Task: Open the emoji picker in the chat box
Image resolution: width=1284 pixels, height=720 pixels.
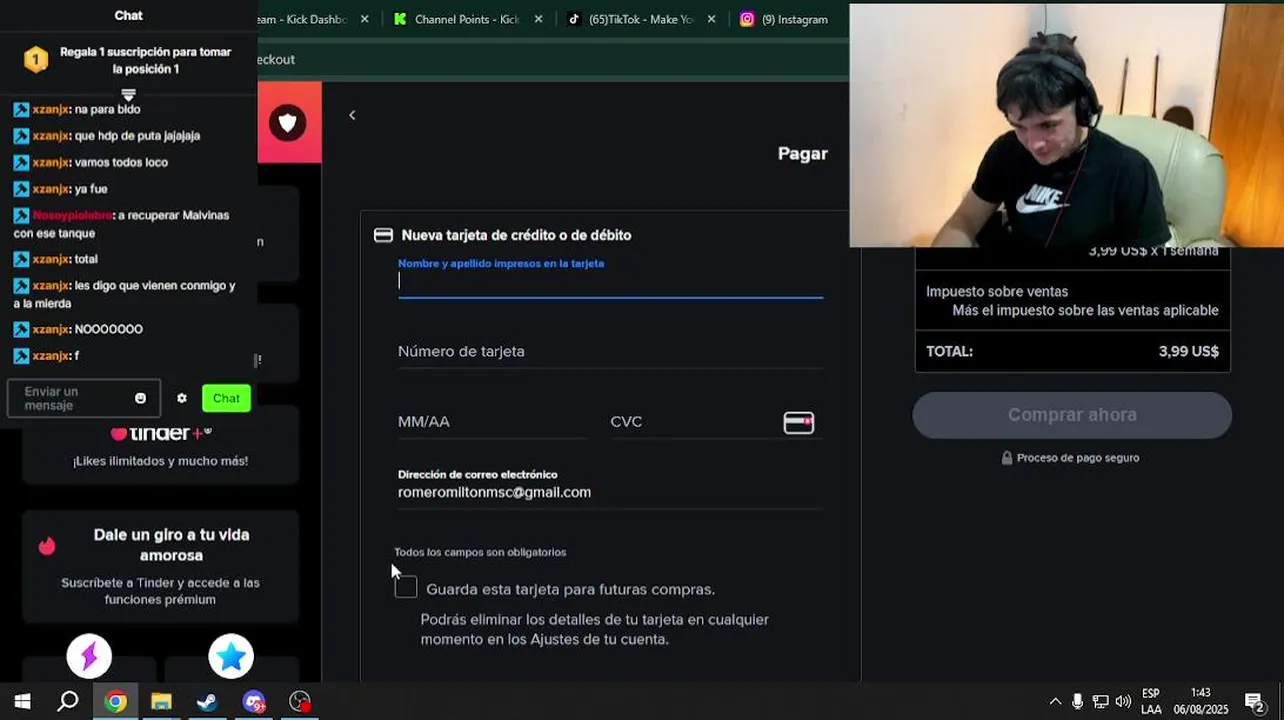Action: coord(140,398)
